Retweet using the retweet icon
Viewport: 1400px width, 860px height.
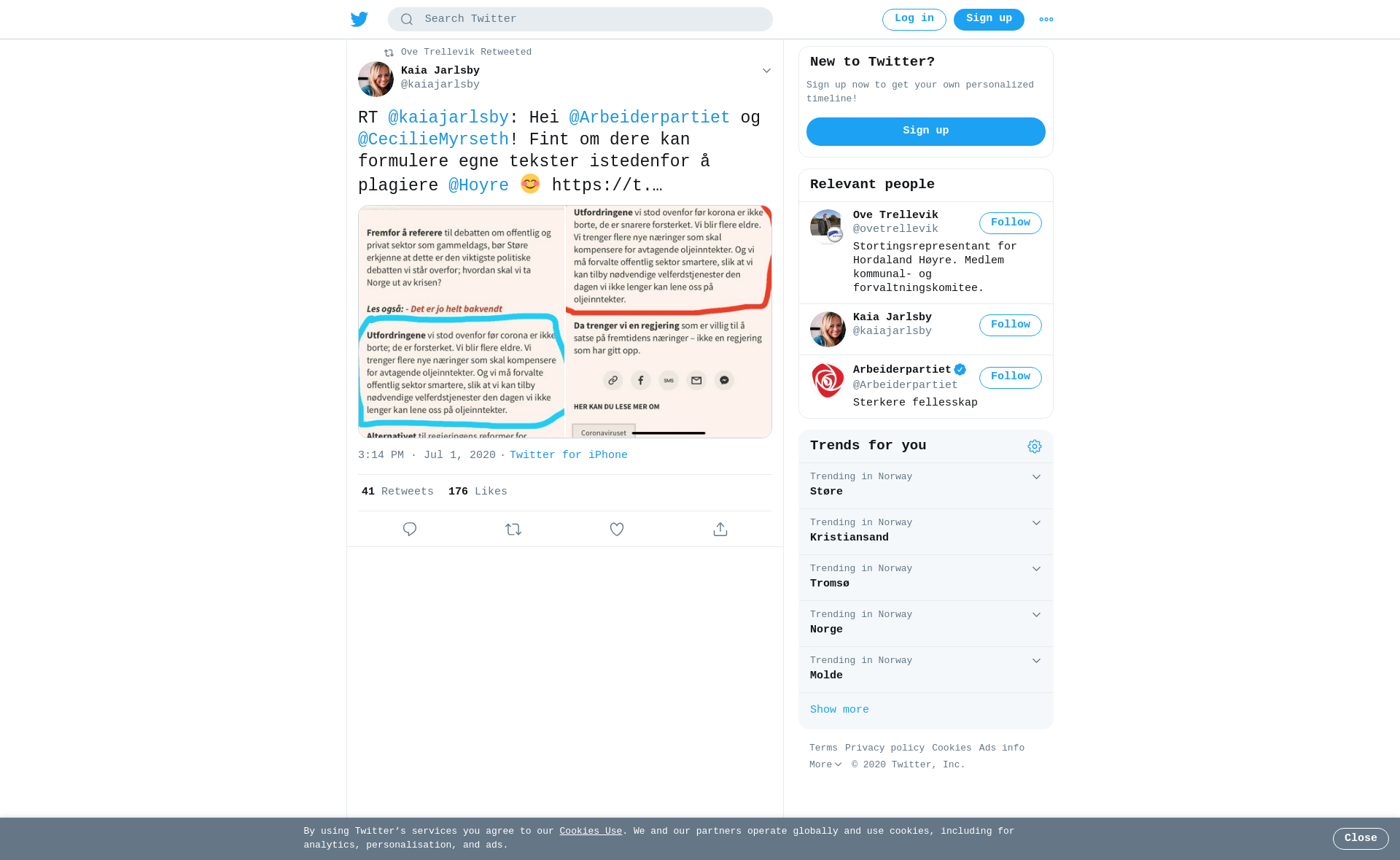513,530
